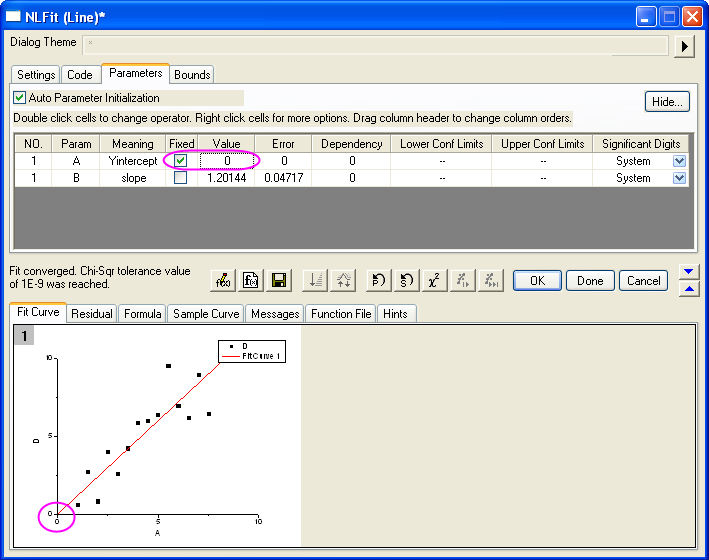Switch to the Bounds tab
The width and height of the screenshot is (709, 560).
[192, 75]
